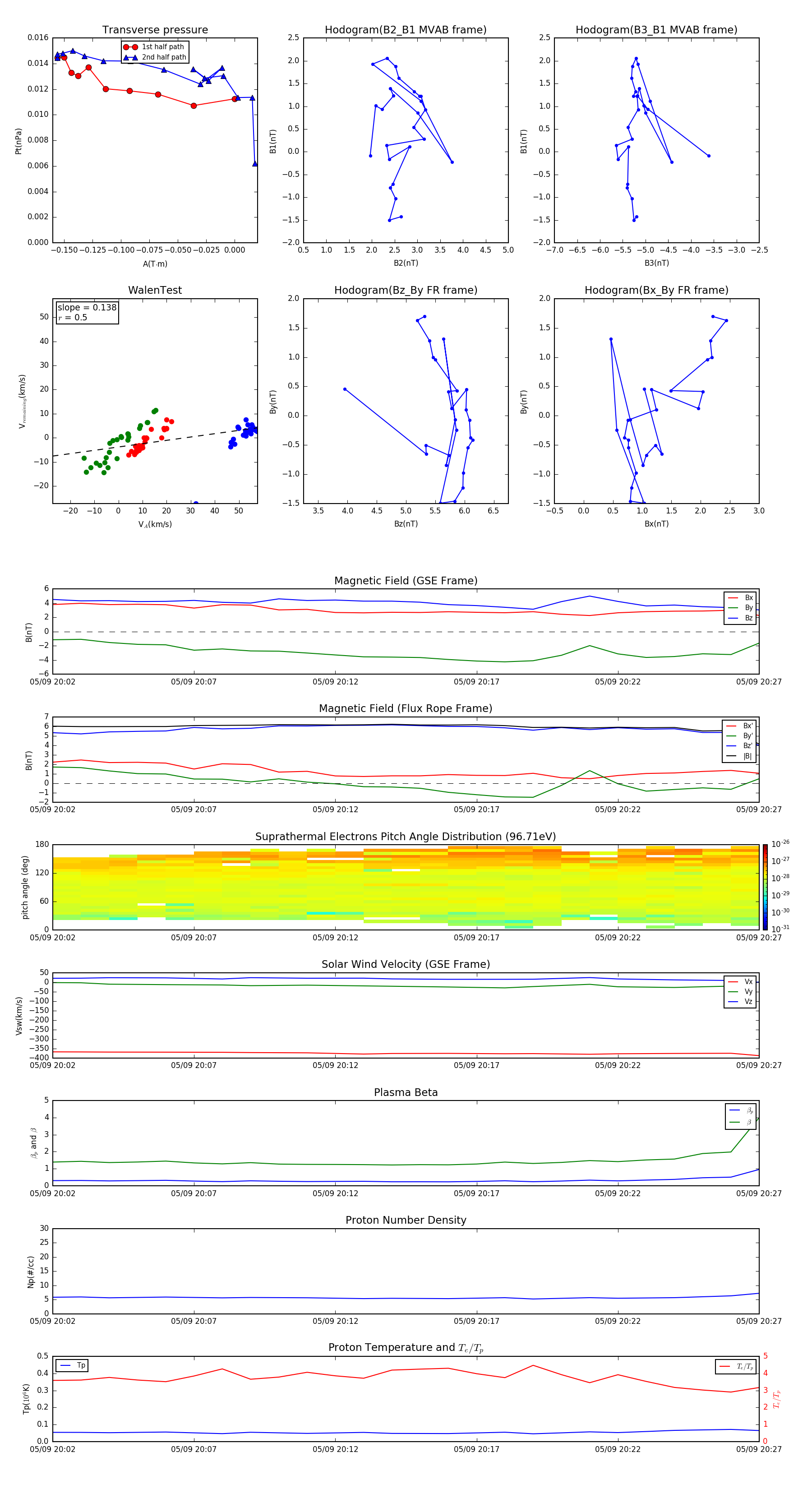This screenshot has width=812, height=1489.
Task: Select the 'Tp' legend entry
Action: pyautogui.click(x=72, y=1365)
